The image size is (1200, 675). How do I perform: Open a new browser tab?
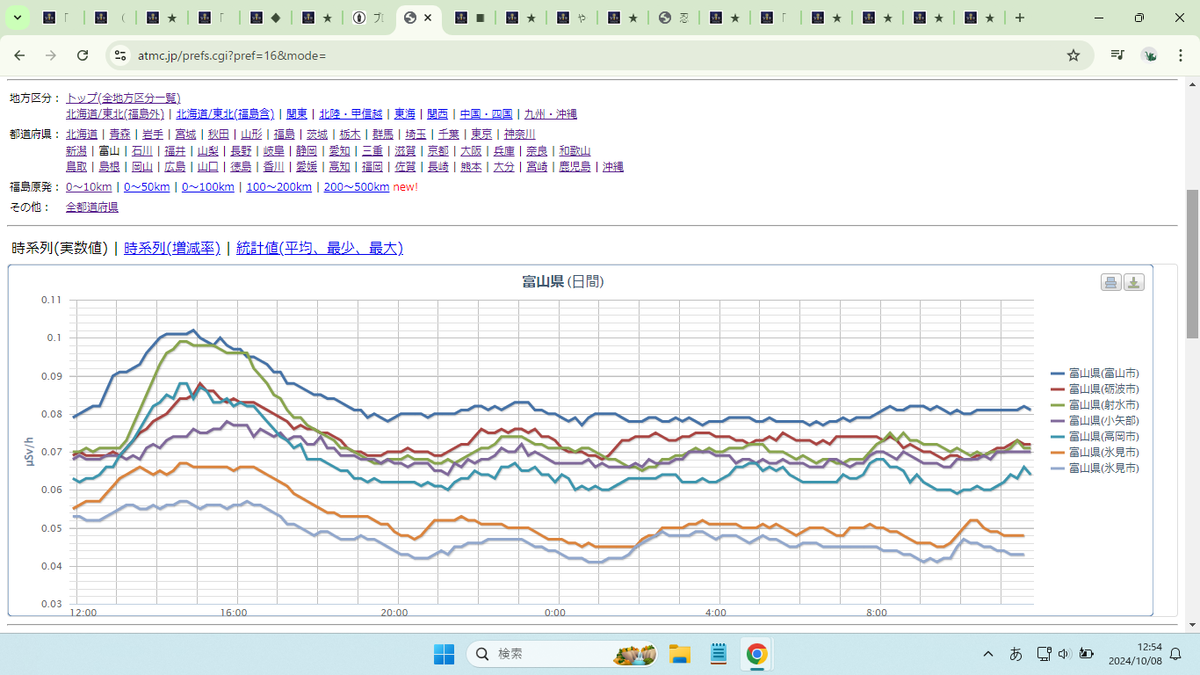point(1019,18)
